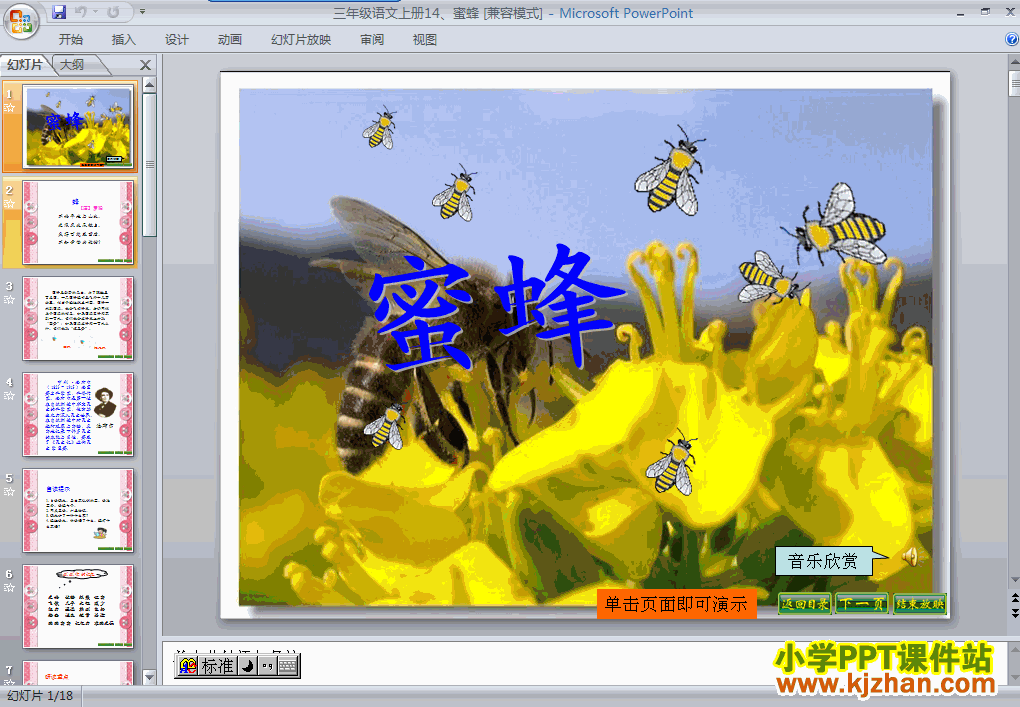Click the 标准 IME mode button
This screenshot has height=707, width=1020.
coord(218,666)
